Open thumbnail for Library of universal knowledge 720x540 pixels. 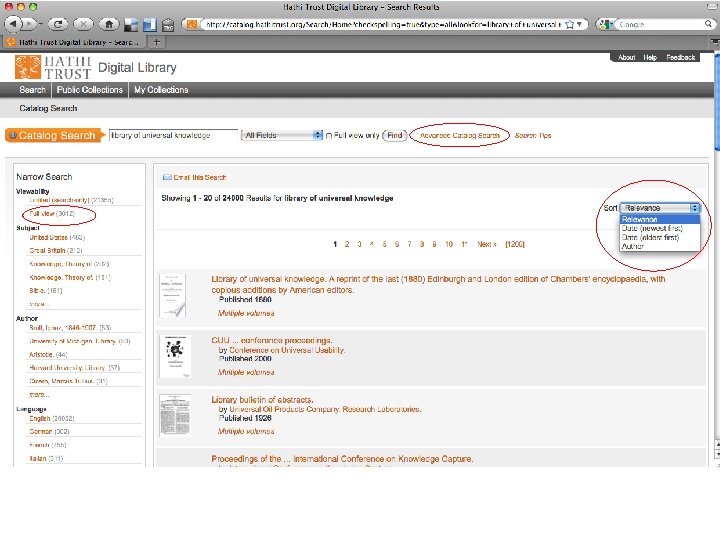(172, 295)
